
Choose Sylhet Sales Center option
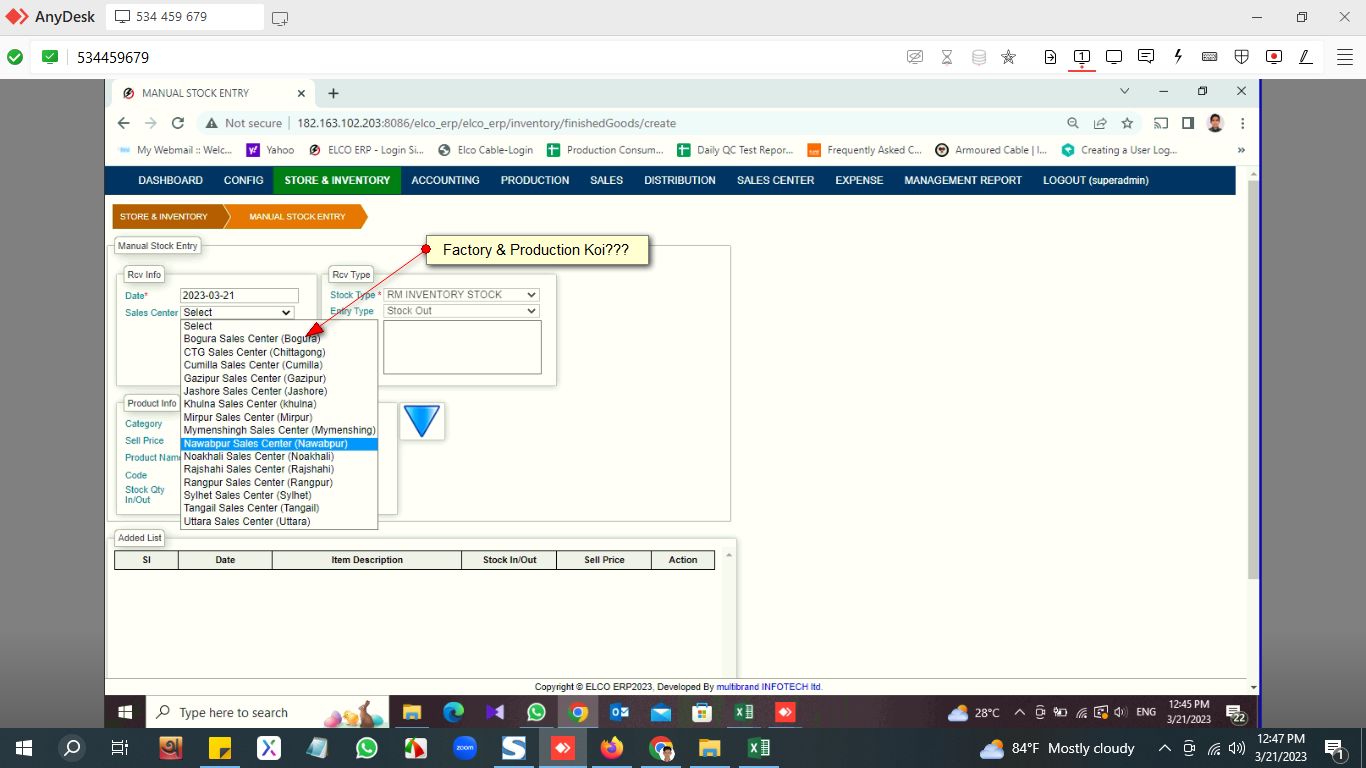click(279, 495)
